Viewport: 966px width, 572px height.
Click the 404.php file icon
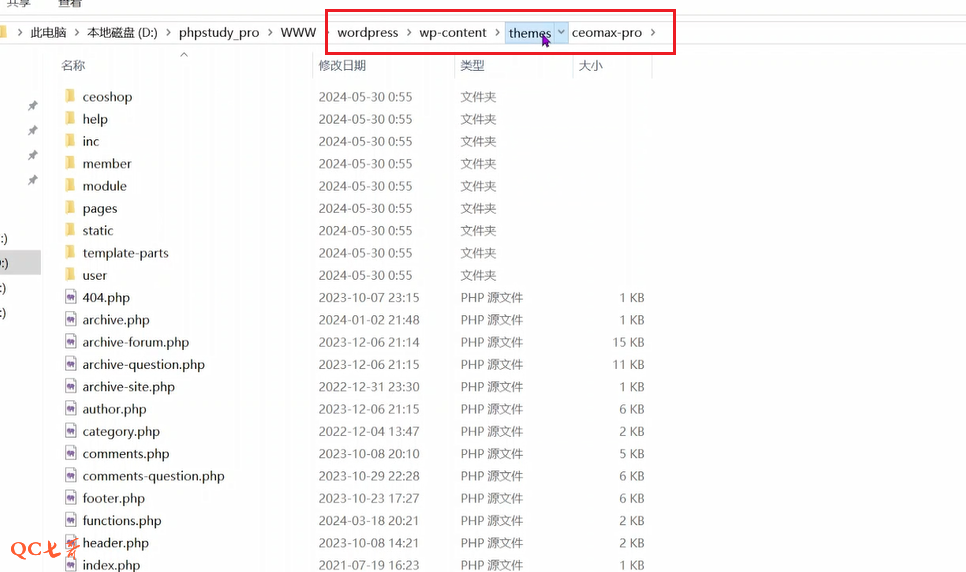point(70,297)
